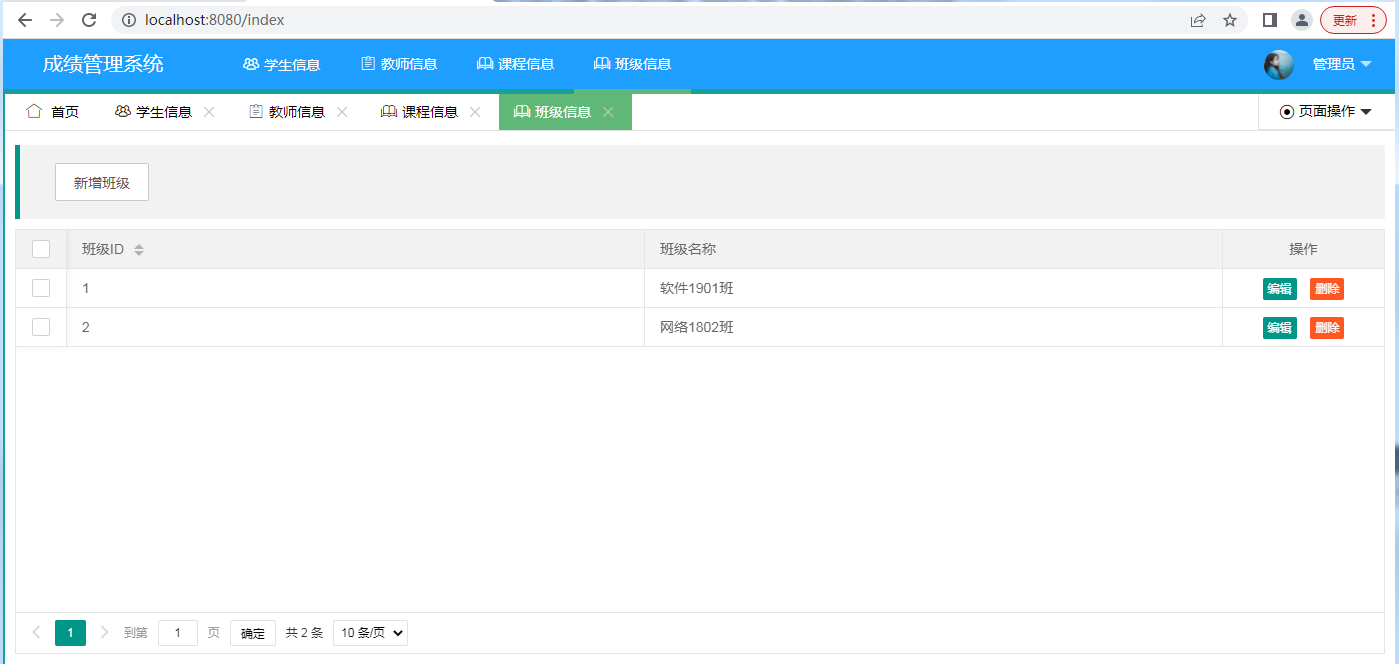Click the share page icon in address bar
This screenshot has width=1399, height=664.
point(1198,20)
